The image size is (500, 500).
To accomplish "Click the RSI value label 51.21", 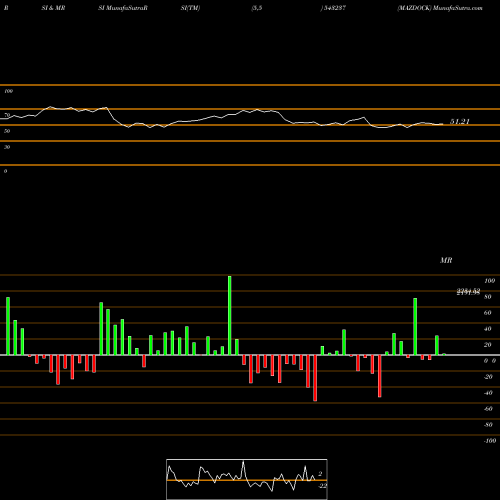I will coord(460,122).
